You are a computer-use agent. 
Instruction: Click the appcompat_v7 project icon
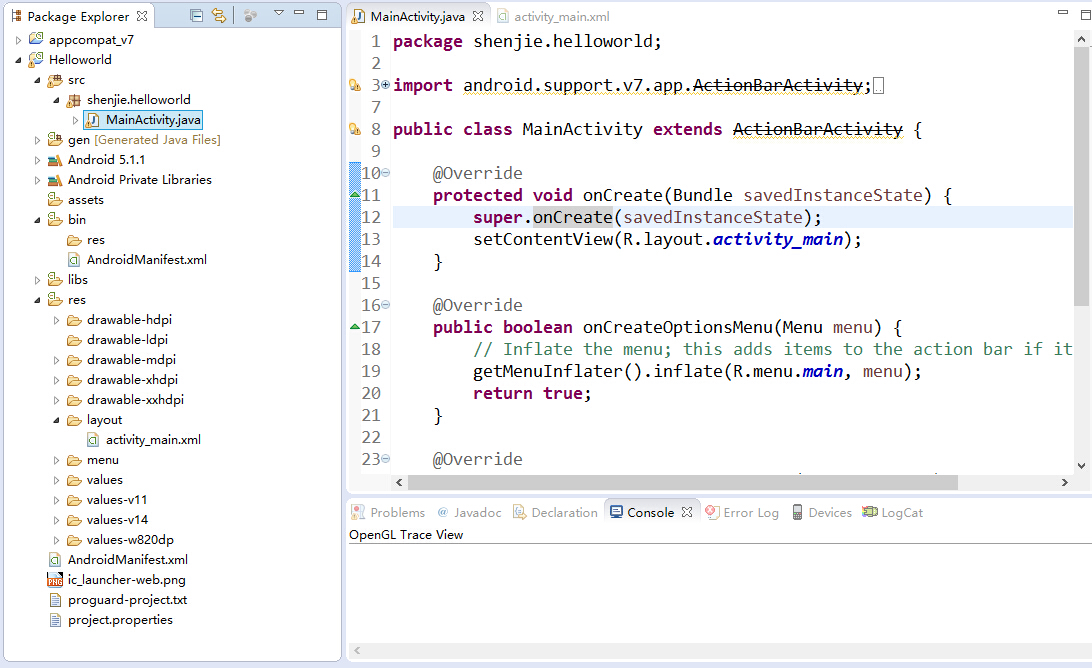(36, 40)
